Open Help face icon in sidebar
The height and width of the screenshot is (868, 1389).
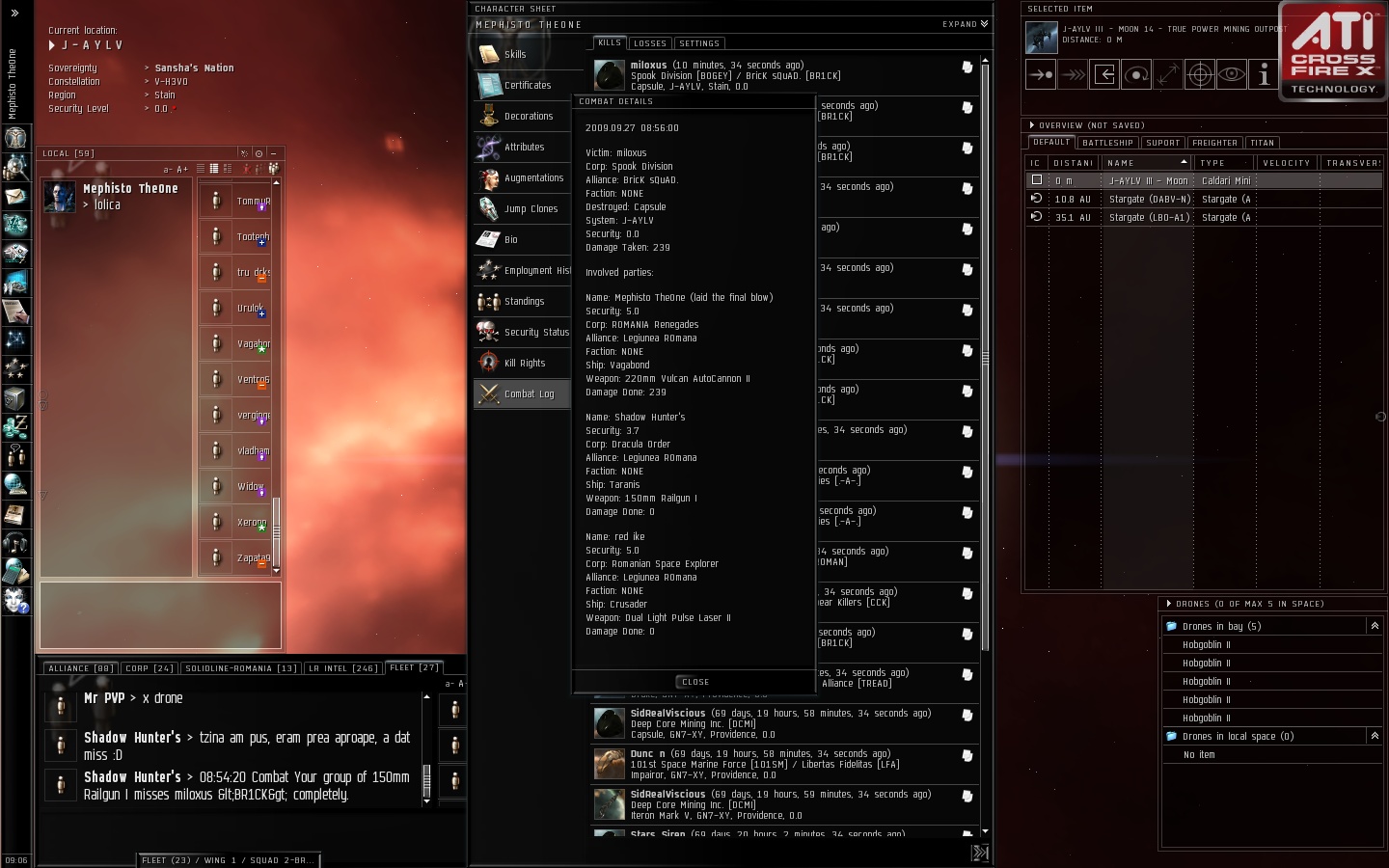(15, 600)
